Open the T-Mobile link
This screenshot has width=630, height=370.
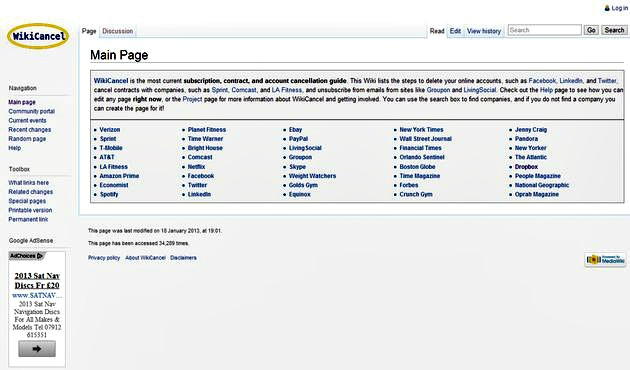(111, 148)
